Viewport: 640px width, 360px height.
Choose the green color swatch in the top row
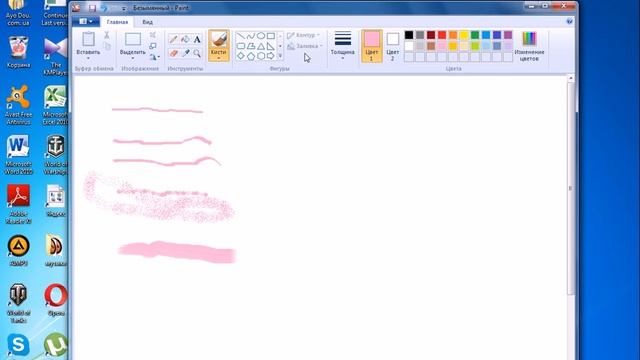[475, 35]
